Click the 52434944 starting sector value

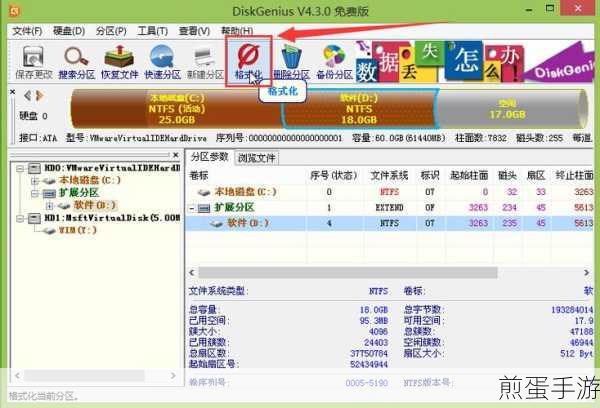[369, 364]
